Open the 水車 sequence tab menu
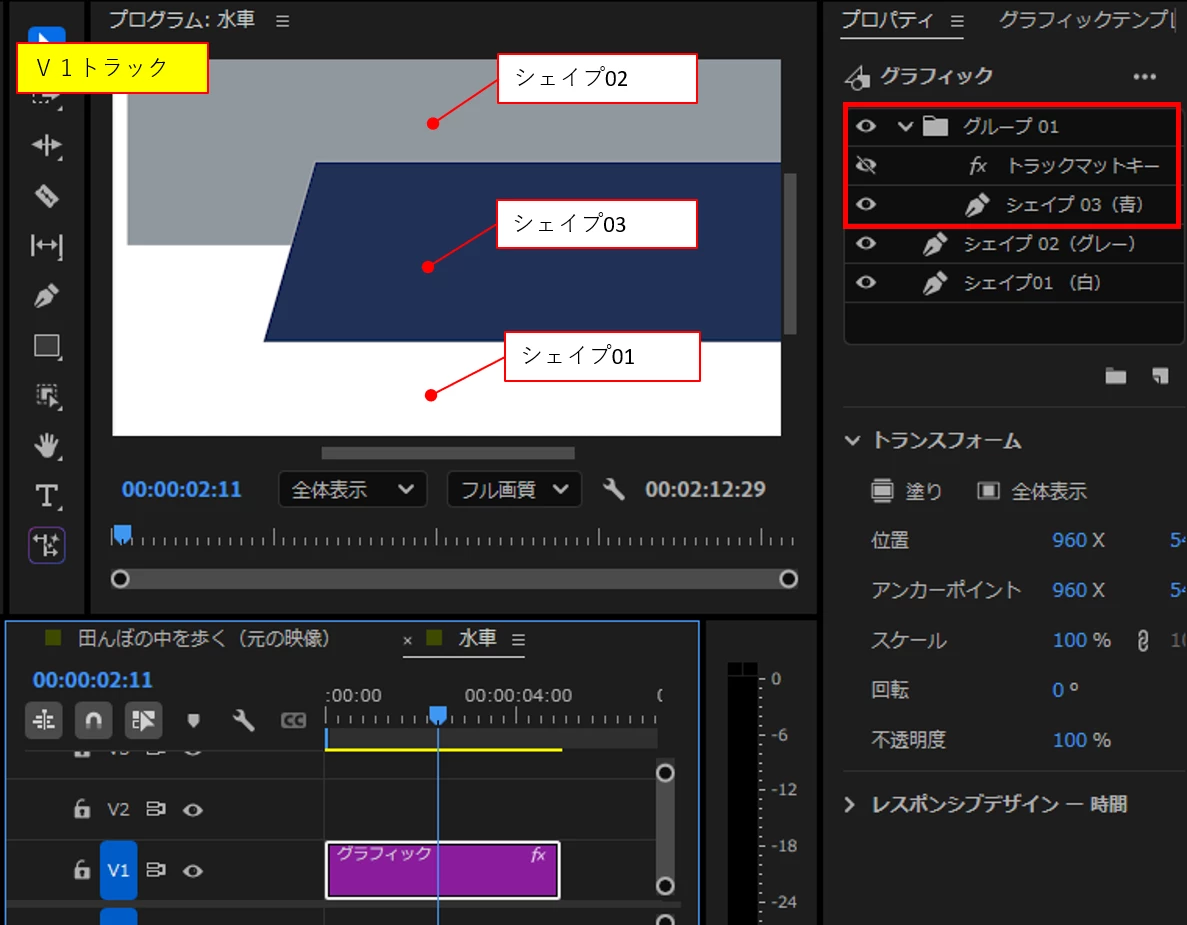Screen dimensions: 1187x925 pos(519,640)
